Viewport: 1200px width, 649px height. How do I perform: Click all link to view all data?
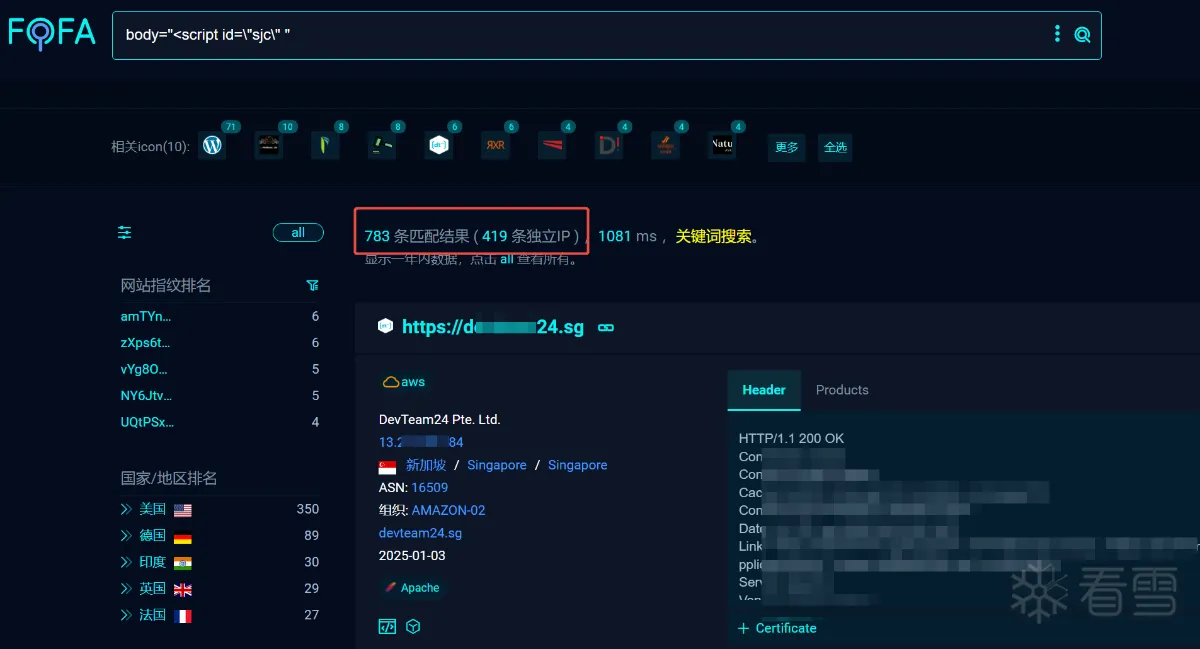pos(507,259)
